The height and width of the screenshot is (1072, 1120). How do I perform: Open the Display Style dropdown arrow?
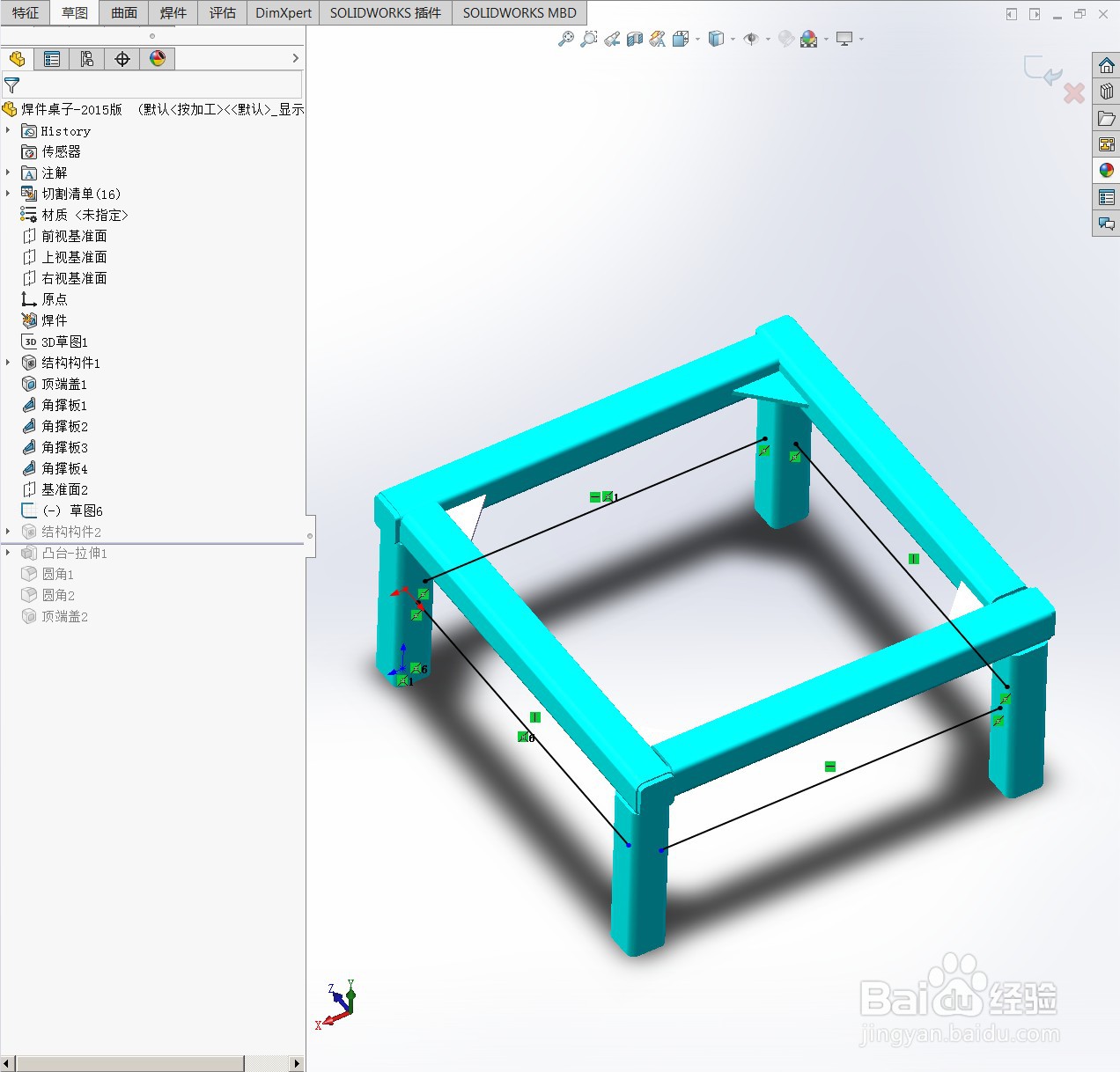733,39
